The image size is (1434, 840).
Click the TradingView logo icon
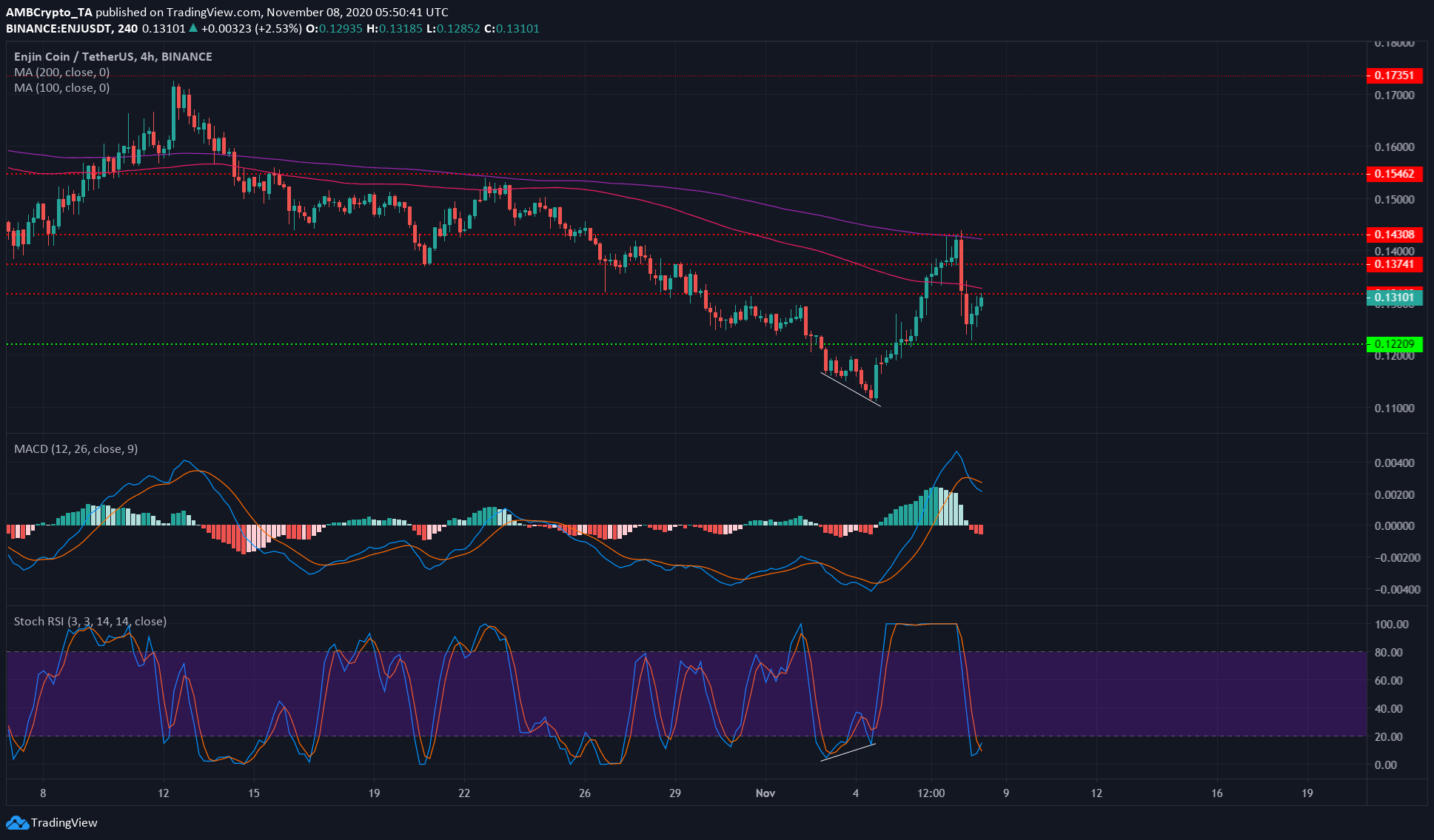(x=17, y=823)
